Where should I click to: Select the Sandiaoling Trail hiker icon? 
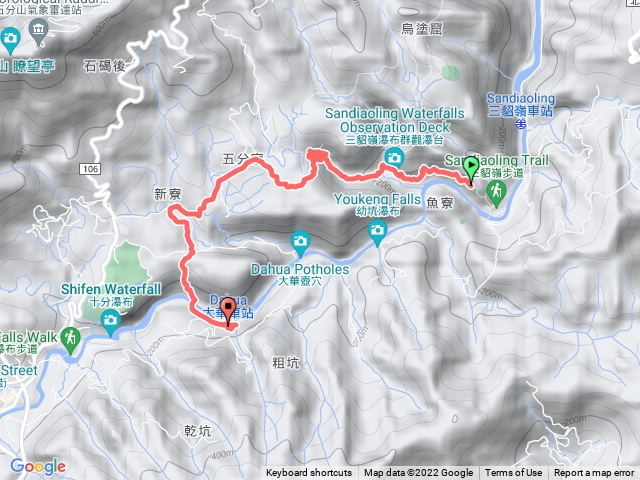(496, 194)
